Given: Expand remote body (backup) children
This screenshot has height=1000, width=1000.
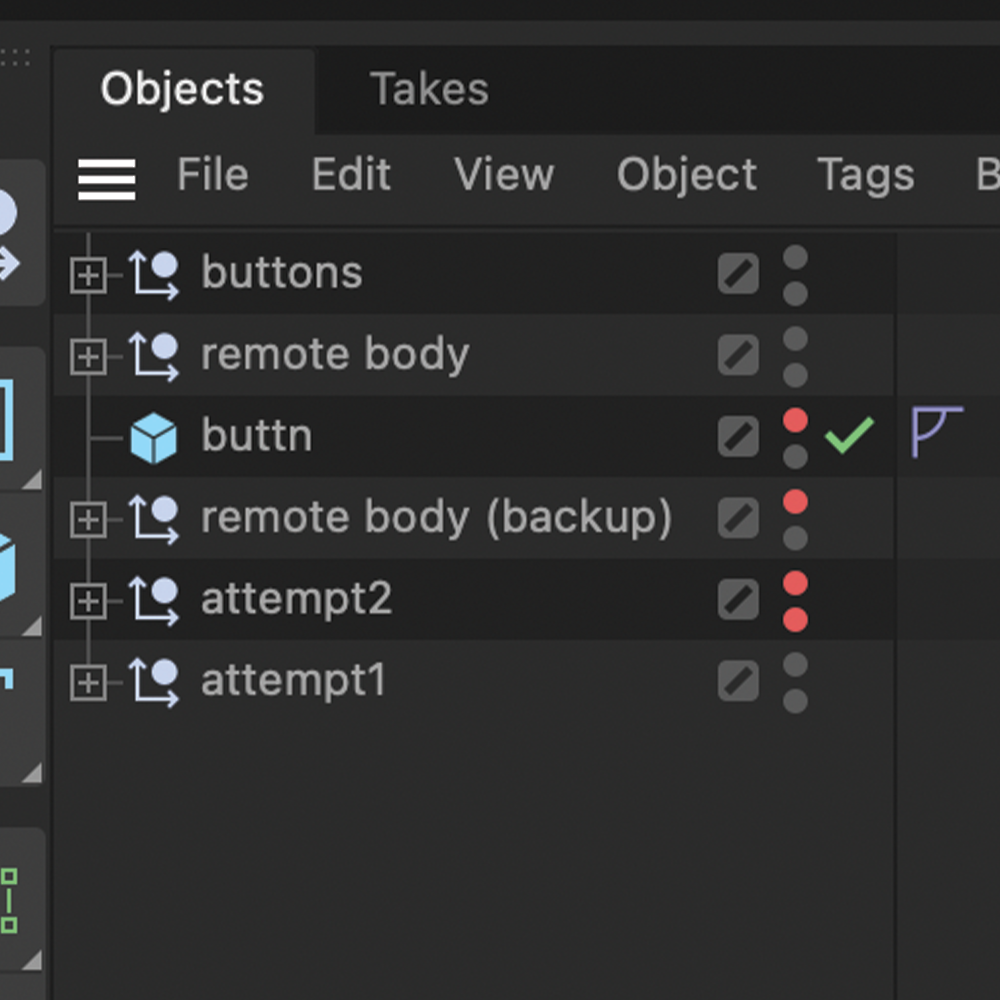Looking at the screenshot, I should click(89, 517).
